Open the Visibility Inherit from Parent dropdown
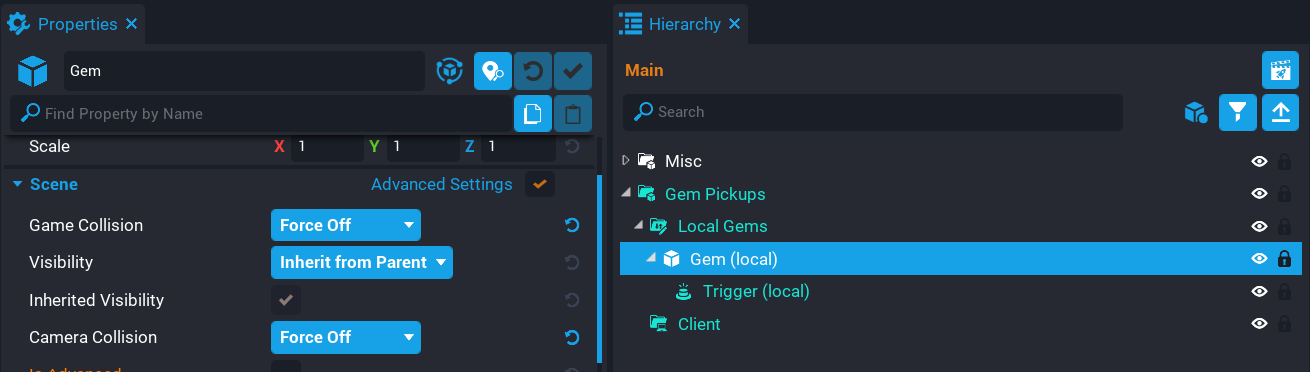 click(x=362, y=262)
